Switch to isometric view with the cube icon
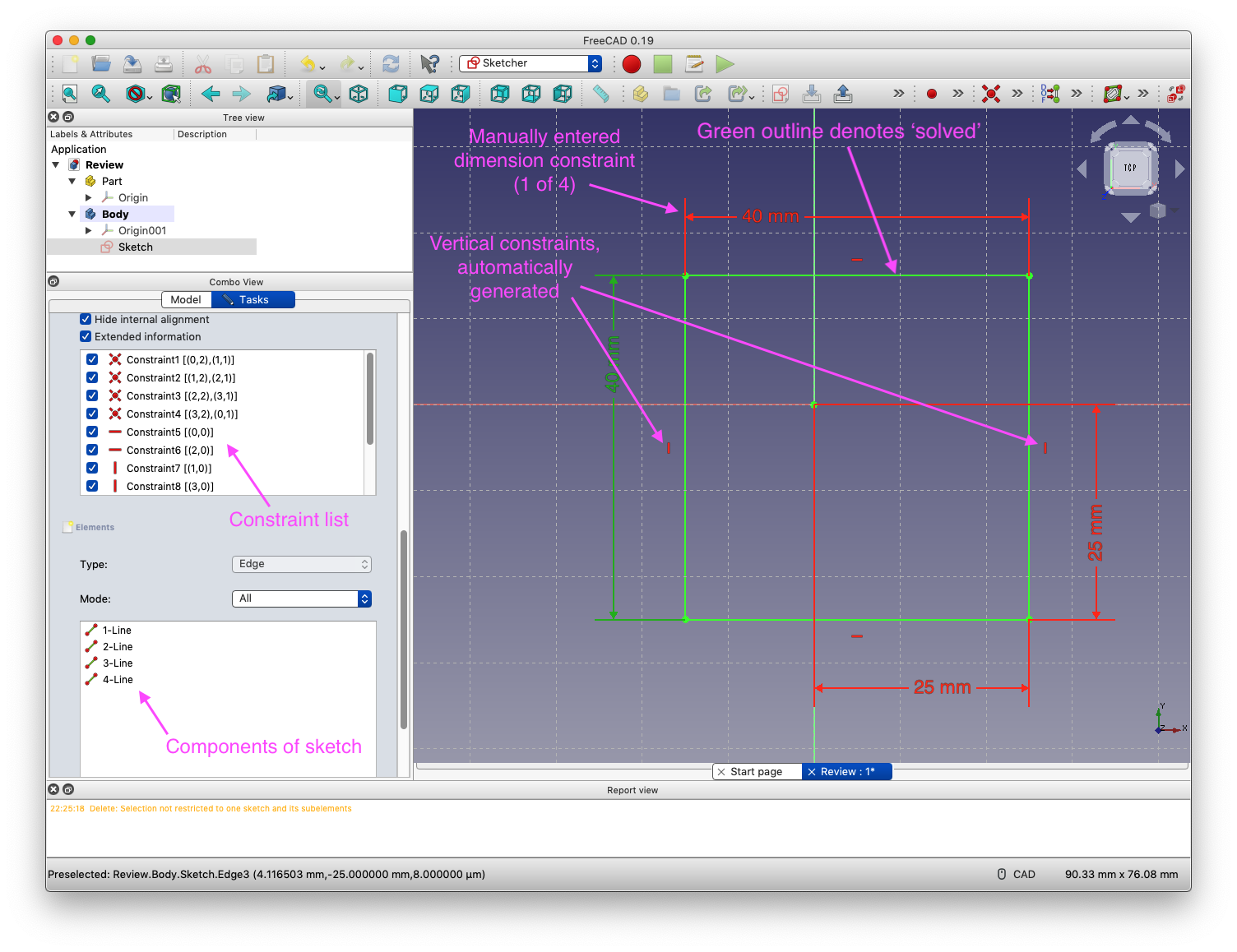The height and width of the screenshot is (952, 1237). click(x=359, y=93)
